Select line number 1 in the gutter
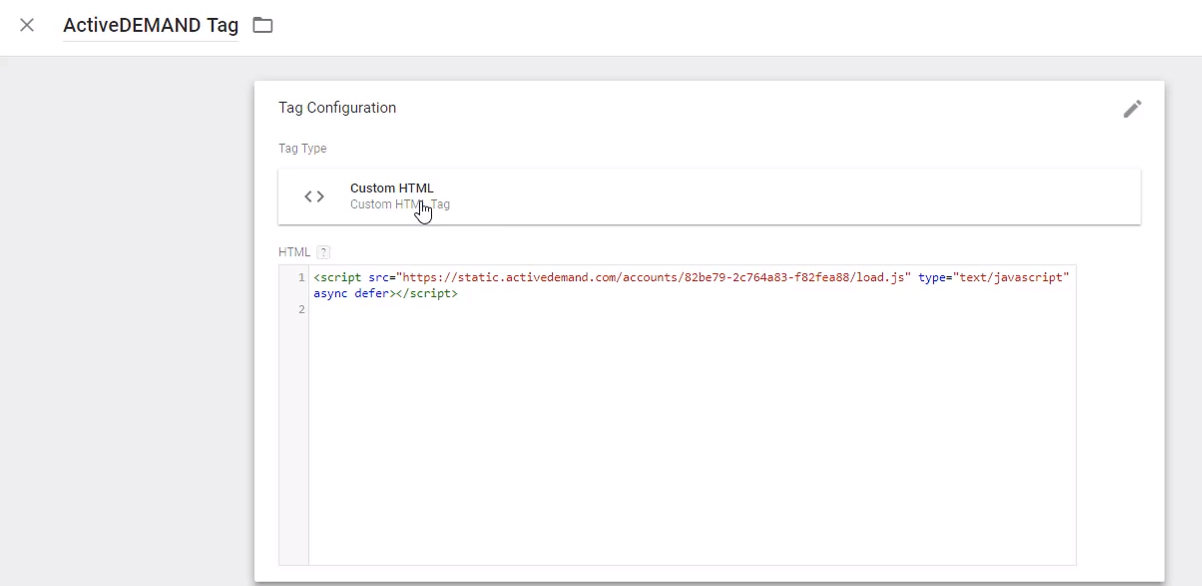Screen dimensions: 1202x586 tap(301, 278)
